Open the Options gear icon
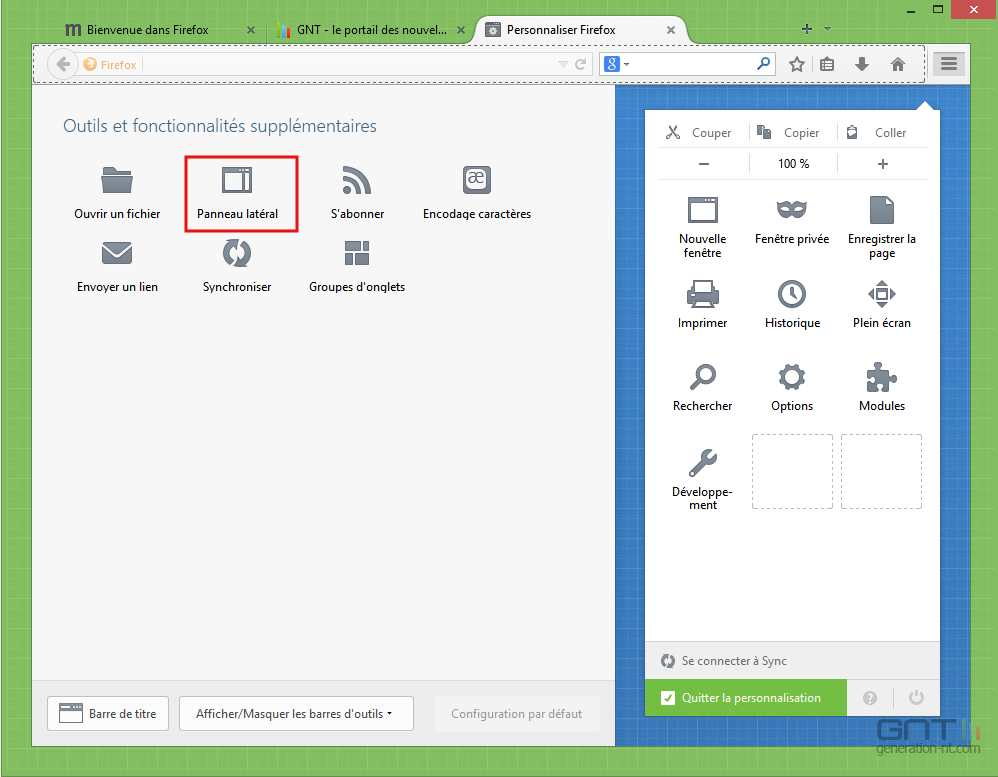Image resolution: width=998 pixels, height=777 pixels. point(792,377)
